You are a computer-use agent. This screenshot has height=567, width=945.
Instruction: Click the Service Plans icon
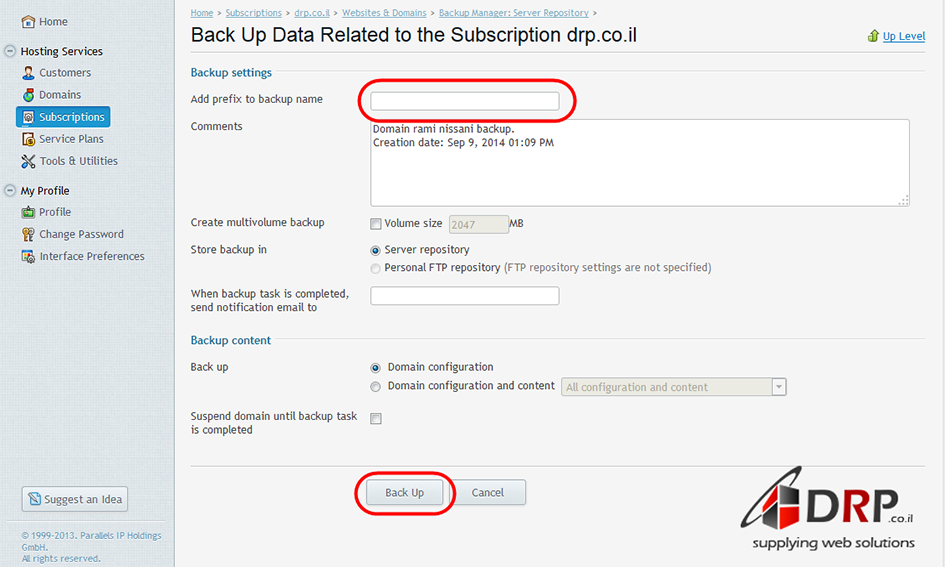pyautogui.click(x=29, y=139)
